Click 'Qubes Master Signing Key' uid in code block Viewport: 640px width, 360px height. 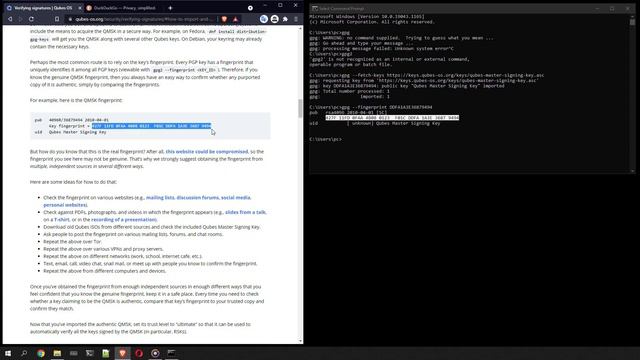78,132
